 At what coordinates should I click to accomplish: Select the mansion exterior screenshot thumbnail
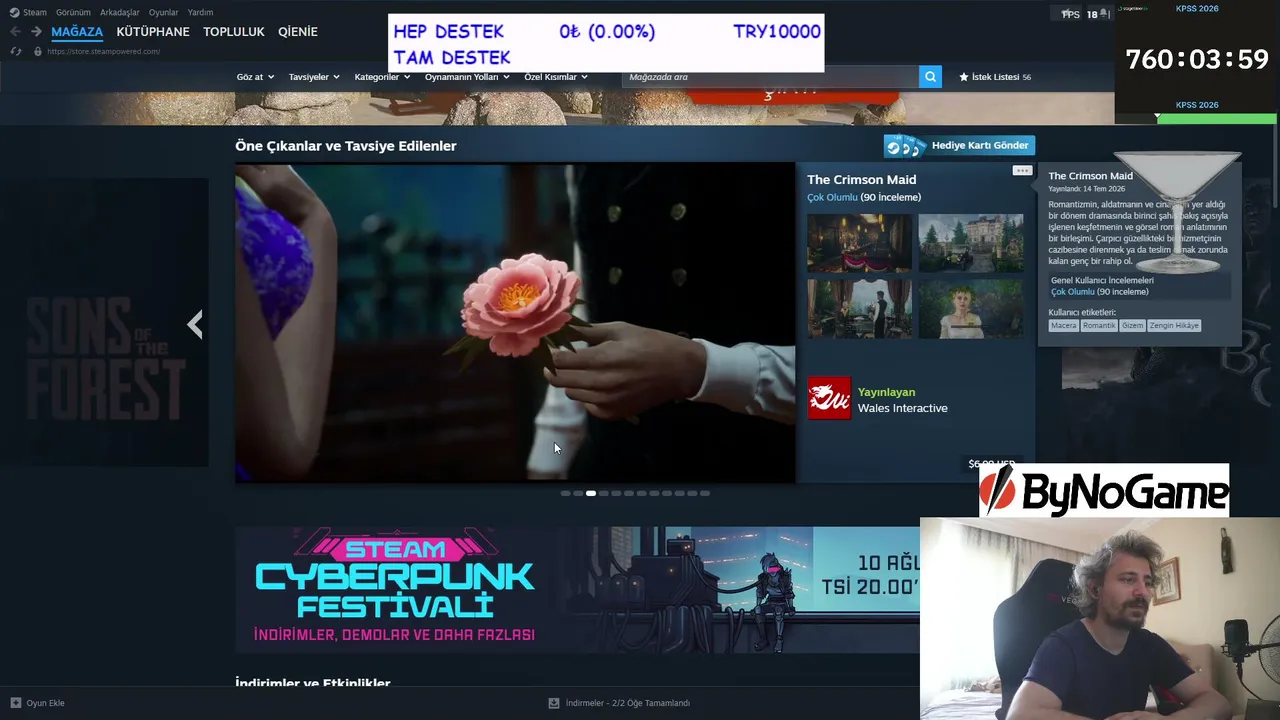[x=971, y=243]
